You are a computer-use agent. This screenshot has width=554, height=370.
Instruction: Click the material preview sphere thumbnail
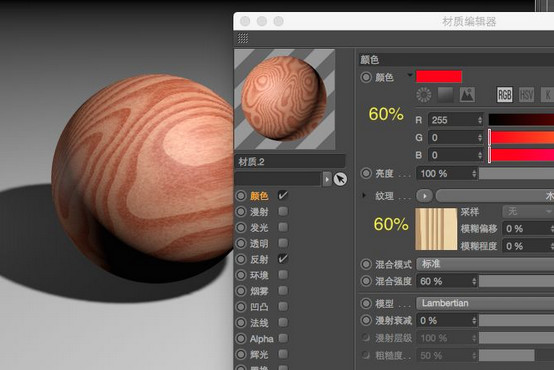click(x=285, y=99)
